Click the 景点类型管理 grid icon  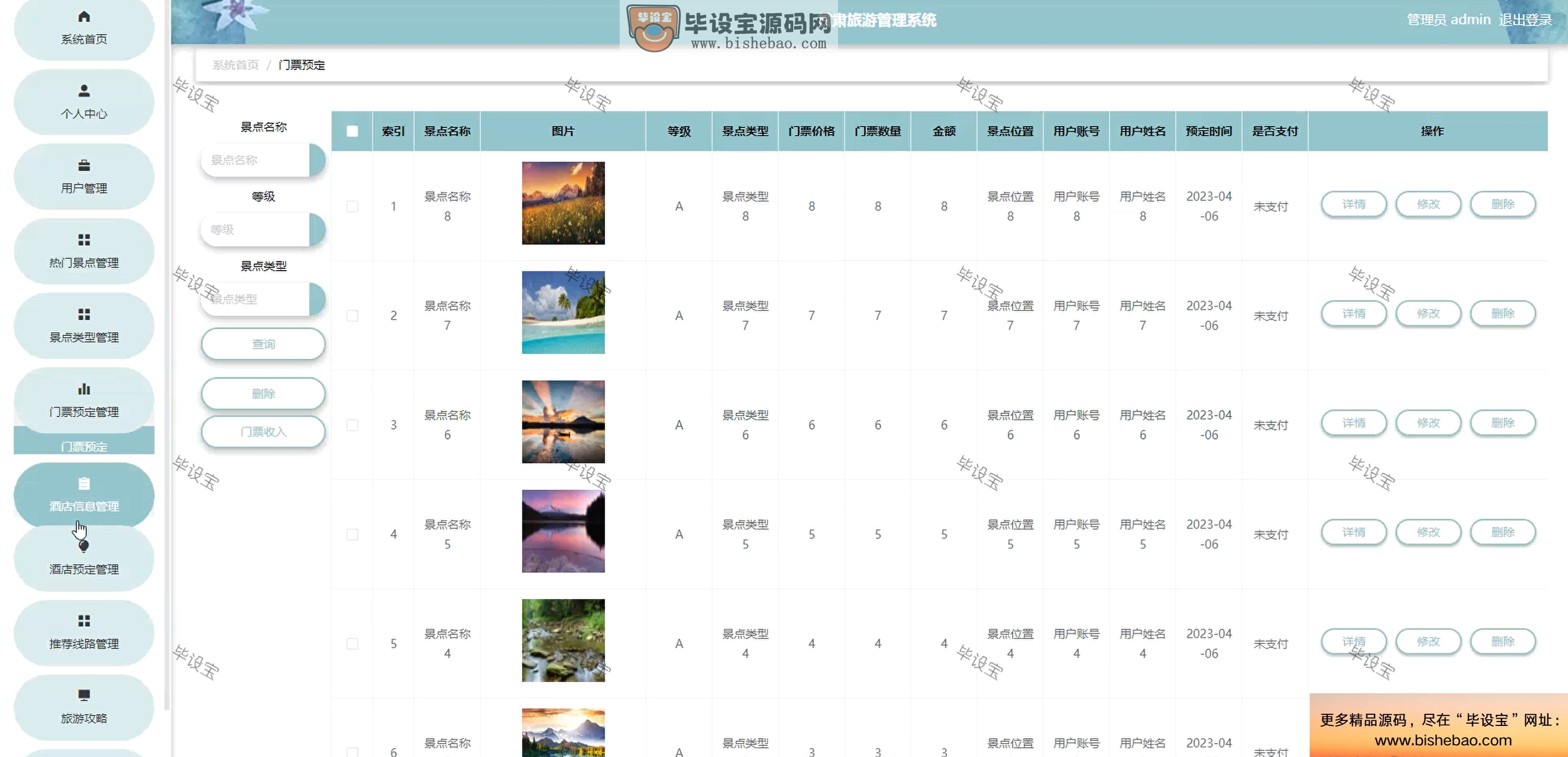pyautogui.click(x=84, y=314)
